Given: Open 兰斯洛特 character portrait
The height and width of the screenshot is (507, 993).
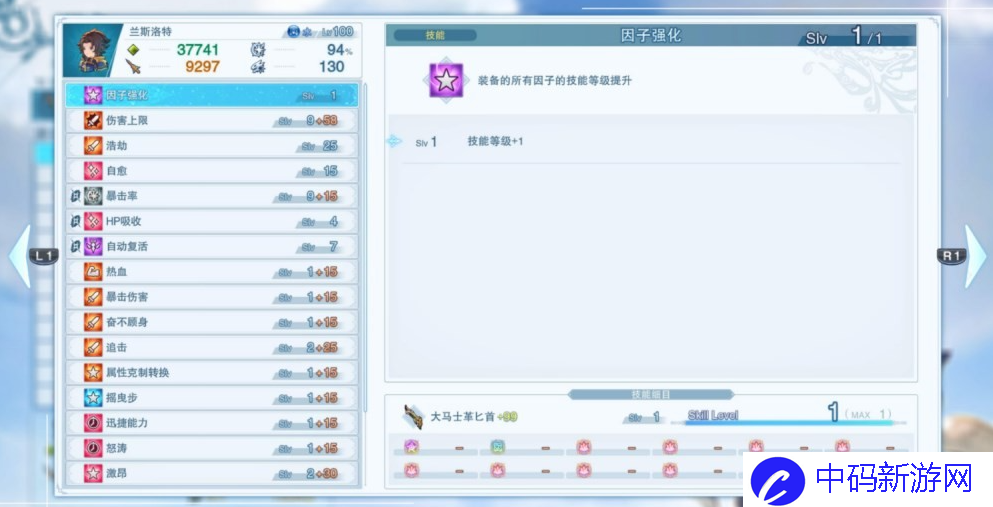Looking at the screenshot, I should click(x=92, y=51).
